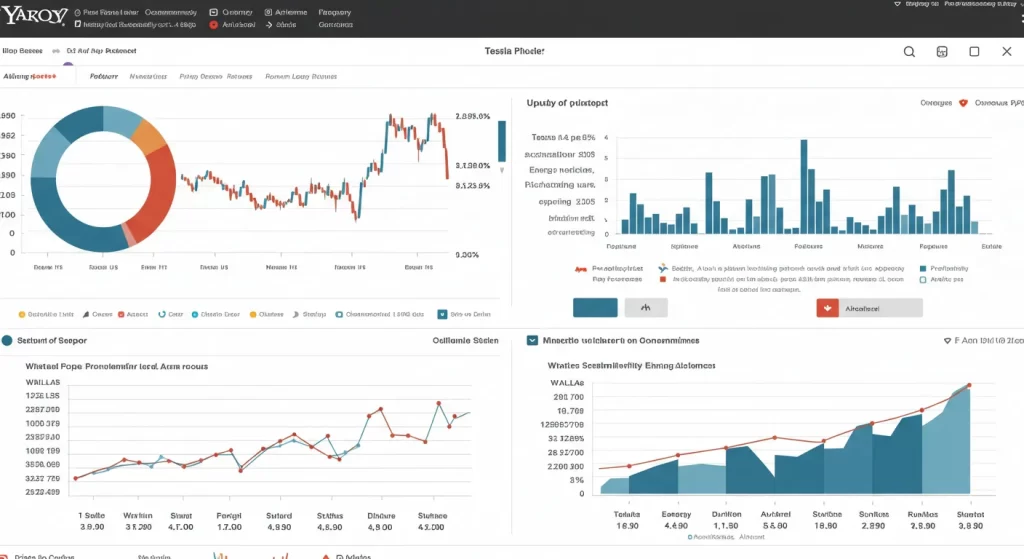Open 'Fraogary' menu in dark header
The image size is (1024, 559).
click(334, 12)
